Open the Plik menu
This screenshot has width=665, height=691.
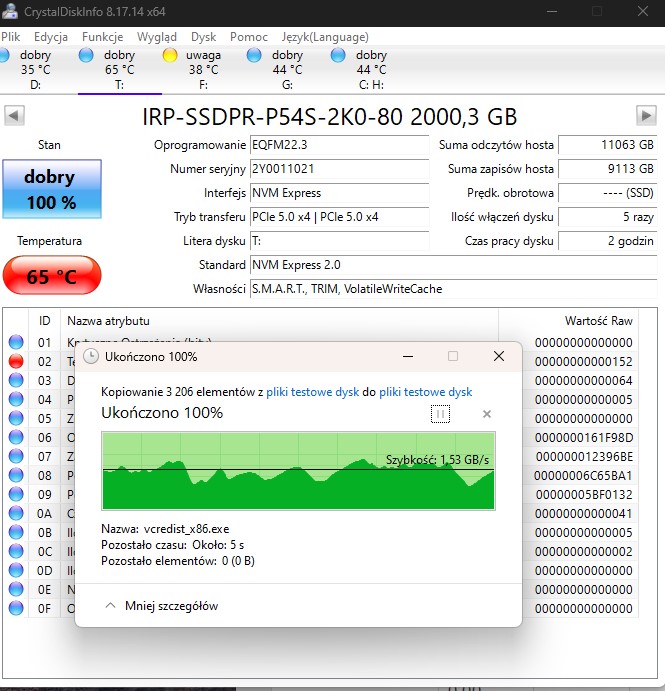(x=11, y=36)
